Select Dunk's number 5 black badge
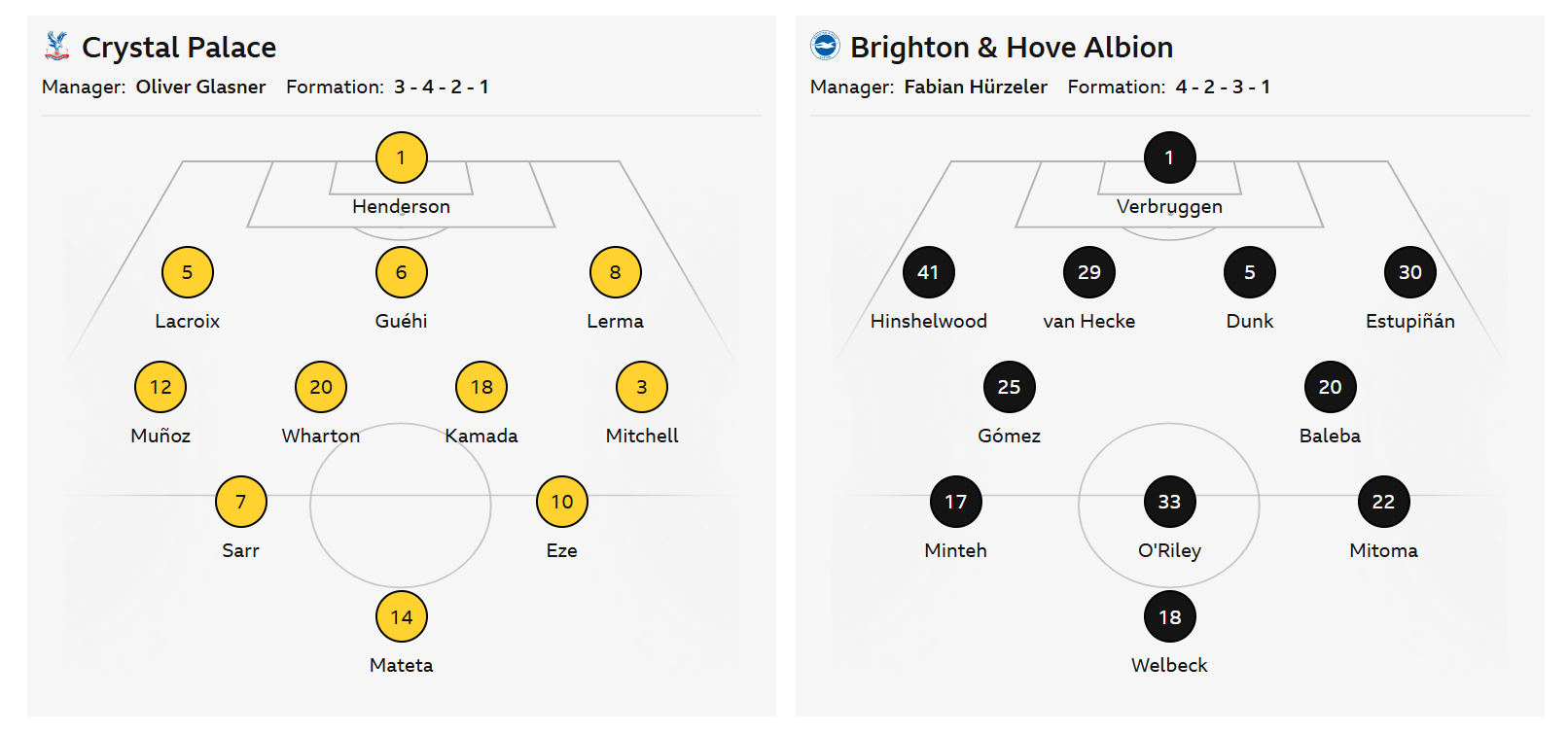The width and height of the screenshot is (1568, 734). (1249, 272)
